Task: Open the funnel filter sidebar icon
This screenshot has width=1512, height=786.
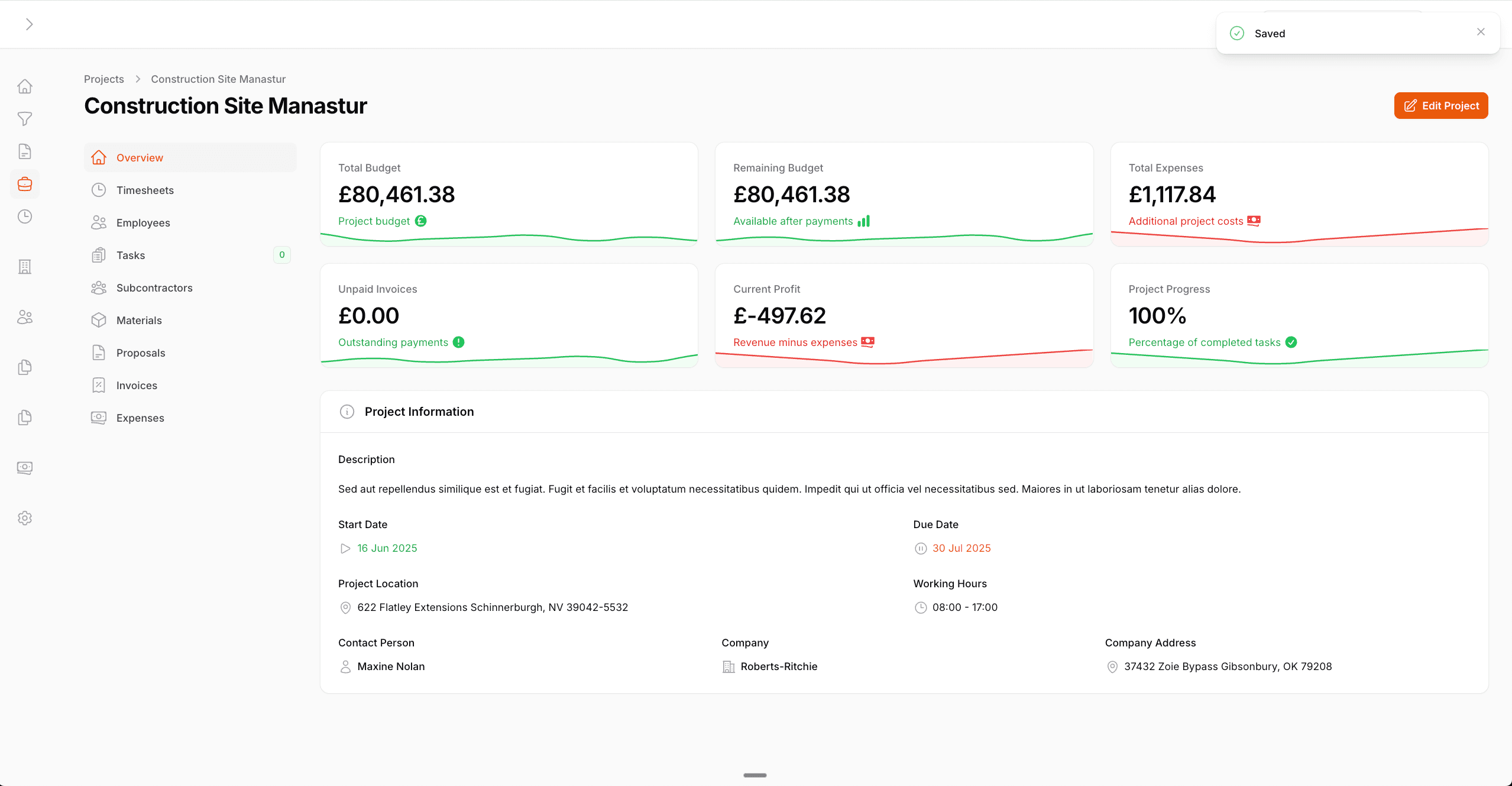Action: [x=25, y=119]
